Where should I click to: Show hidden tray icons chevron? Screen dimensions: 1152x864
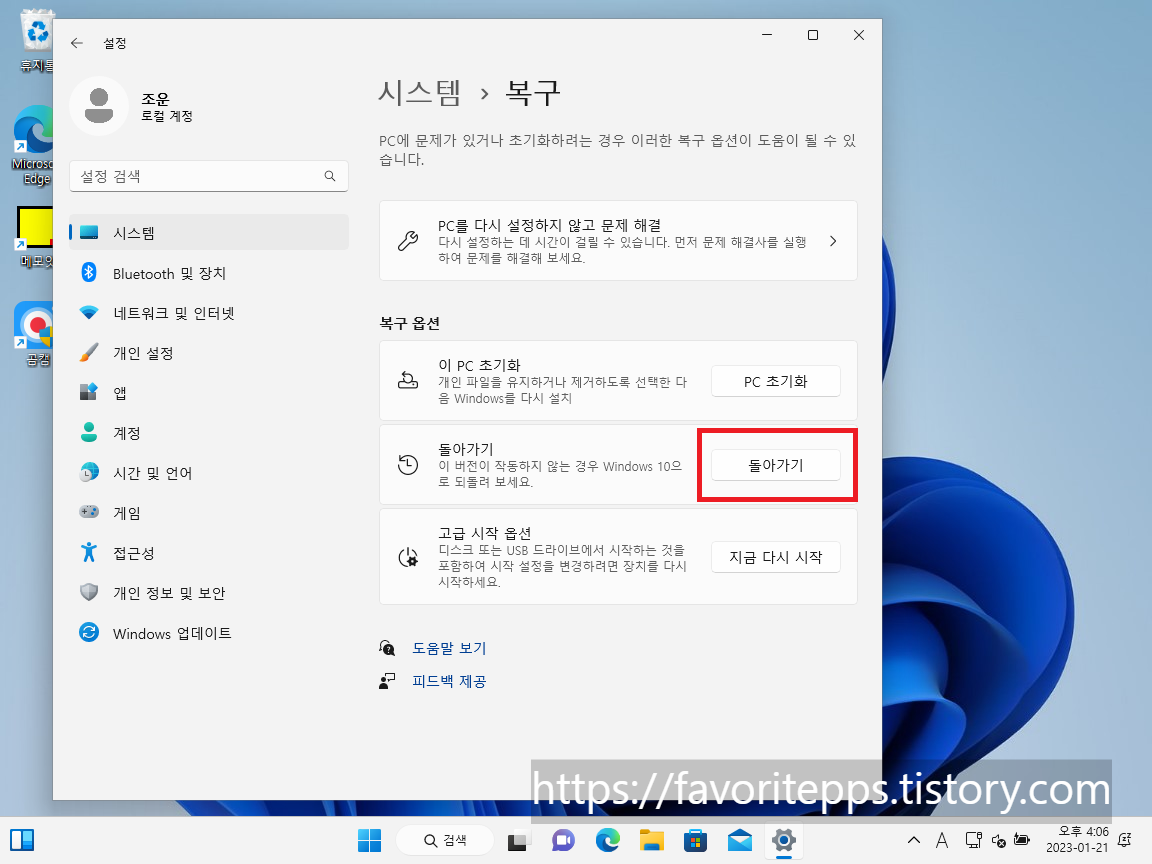(913, 840)
